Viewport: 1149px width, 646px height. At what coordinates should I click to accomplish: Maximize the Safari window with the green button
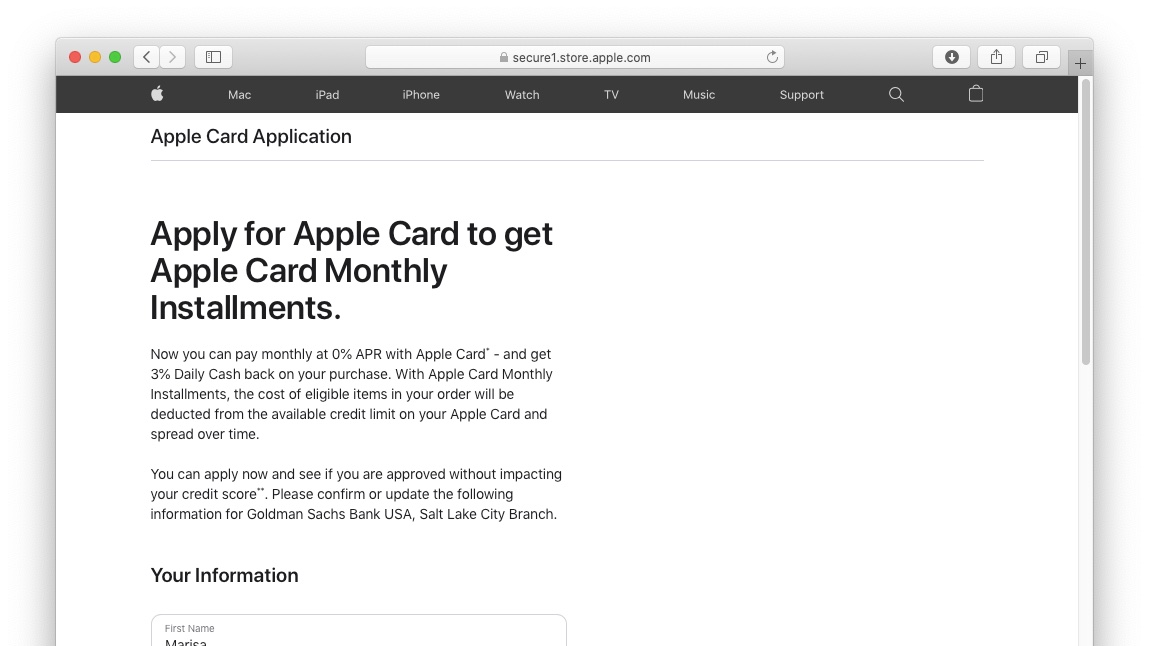(x=115, y=57)
